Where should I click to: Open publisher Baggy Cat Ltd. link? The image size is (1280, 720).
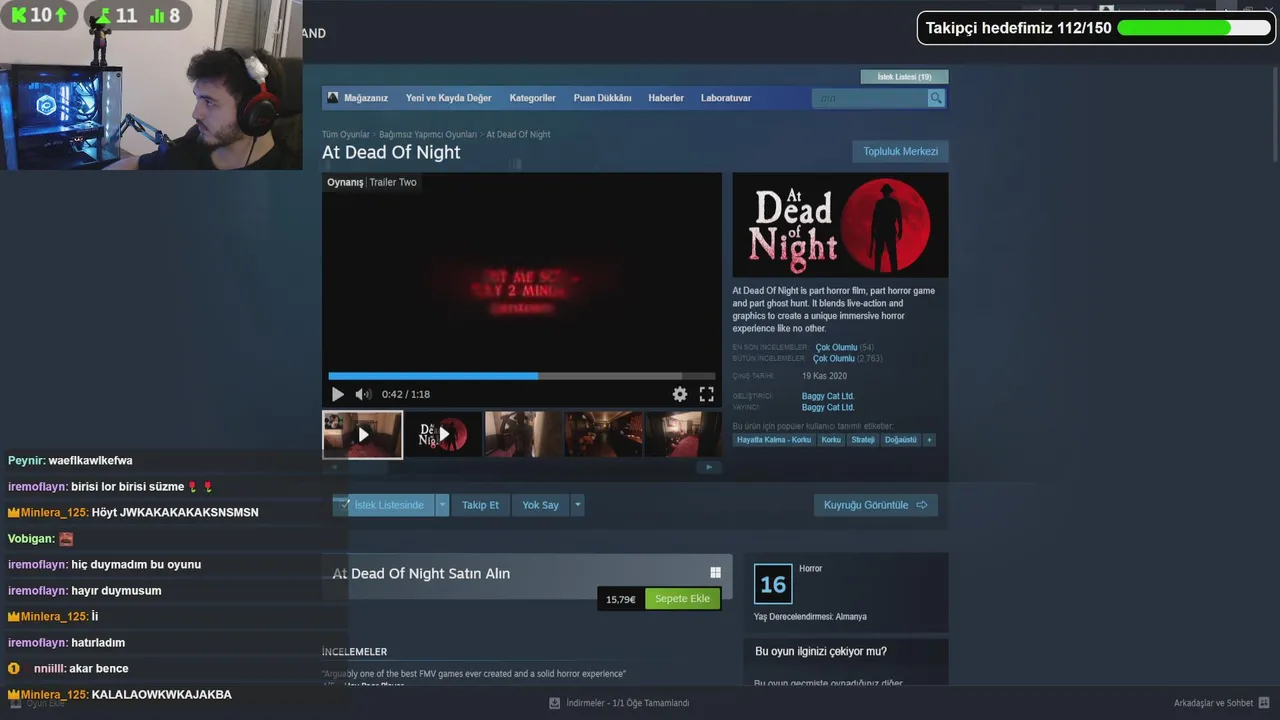pos(828,407)
